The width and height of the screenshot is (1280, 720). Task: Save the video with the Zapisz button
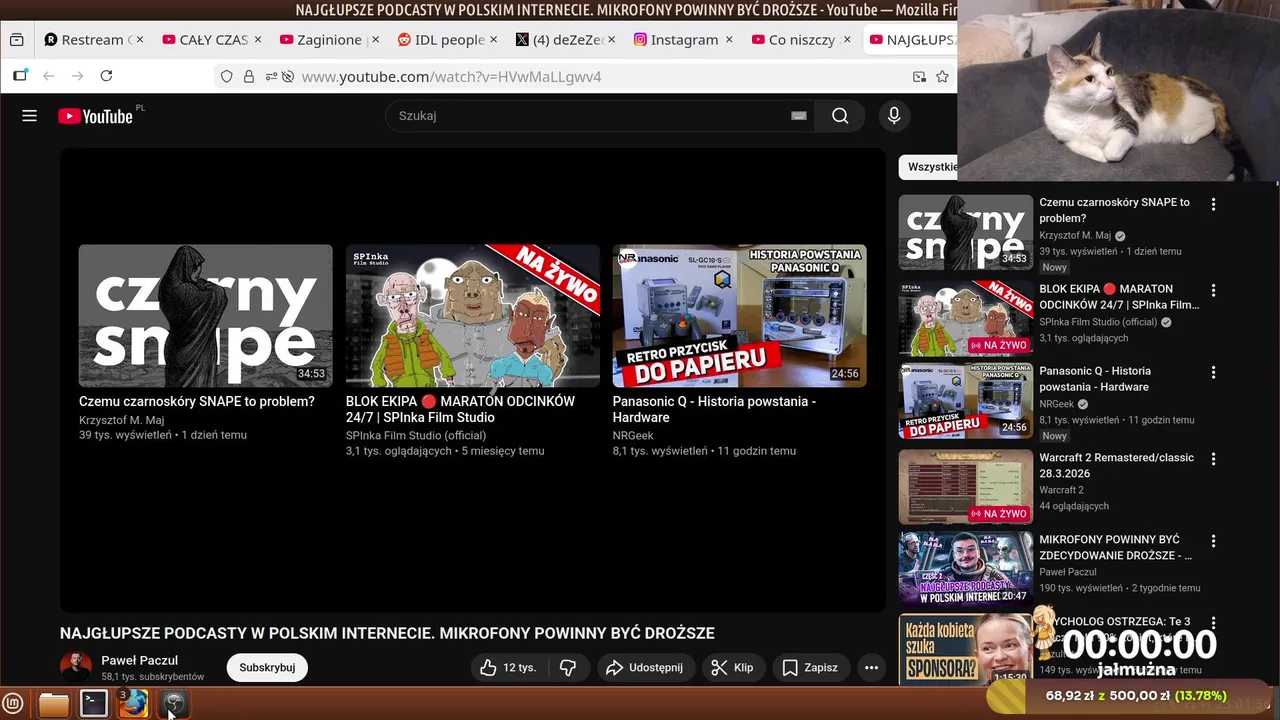point(810,667)
